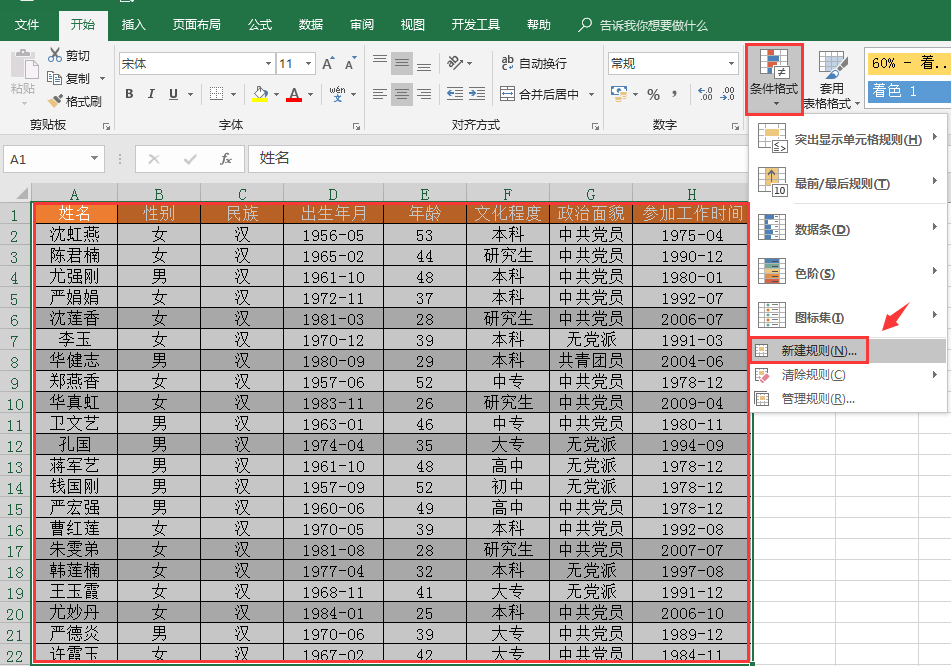This screenshot has width=951, height=666.
Task: Expand the Merge and Center dropdown arrow
Action: pyautogui.click(x=591, y=95)
